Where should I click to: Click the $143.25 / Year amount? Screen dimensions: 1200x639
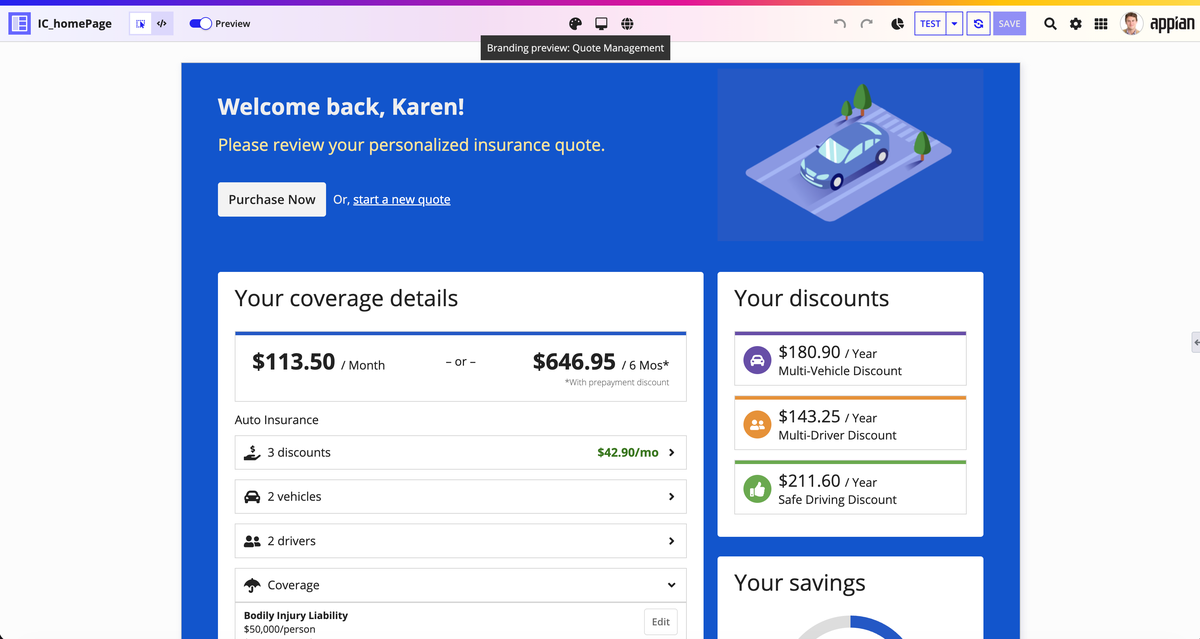click(x=828, y=417)
